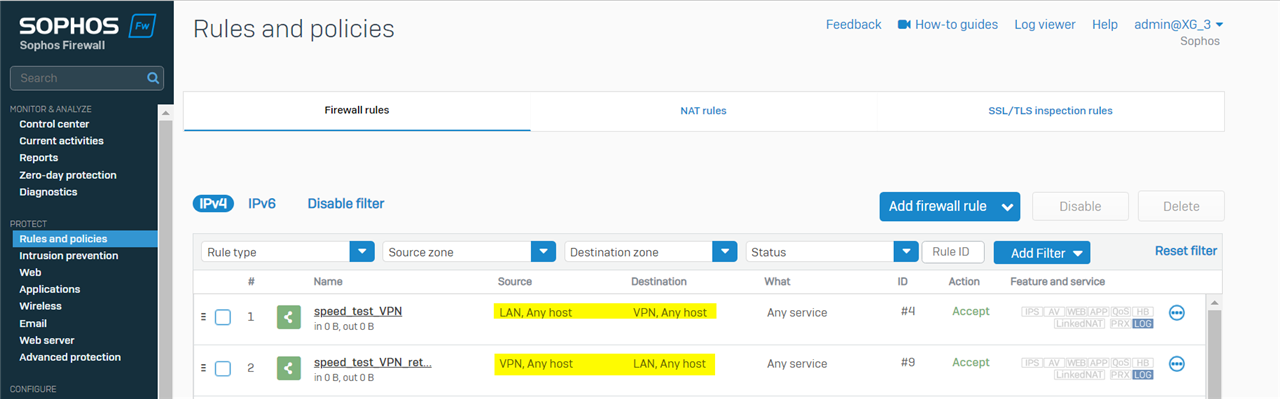Expand Add firewall rule dropdown arrow
This screenshot has height=399, width=1280.
(1007, 207)
